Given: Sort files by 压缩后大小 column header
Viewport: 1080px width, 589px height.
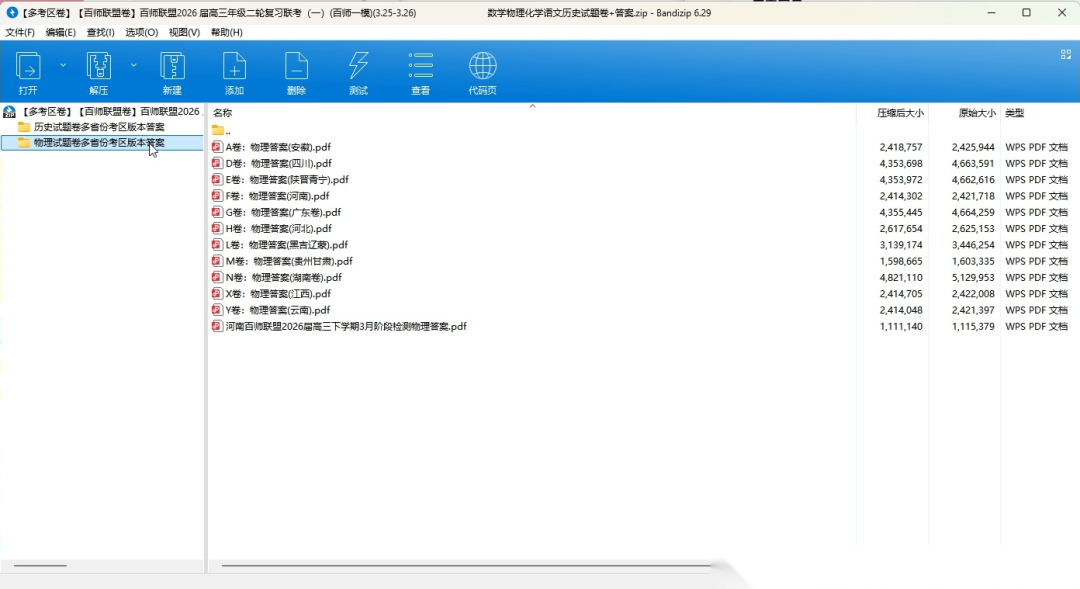Looking at the screenshot, I should 899,113.
